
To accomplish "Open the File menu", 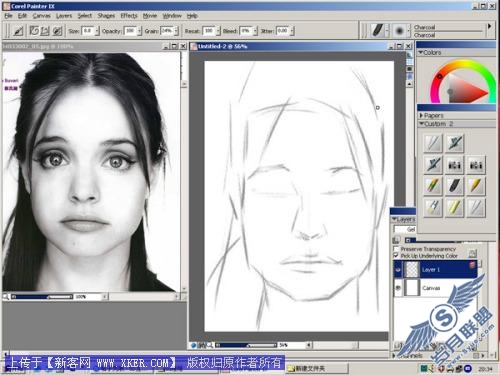I will [x=8, y=16].
